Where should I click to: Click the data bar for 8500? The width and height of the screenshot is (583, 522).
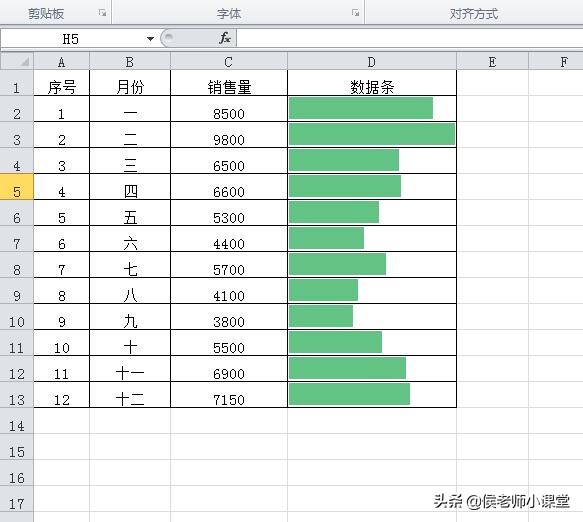[x=361, y=108]
